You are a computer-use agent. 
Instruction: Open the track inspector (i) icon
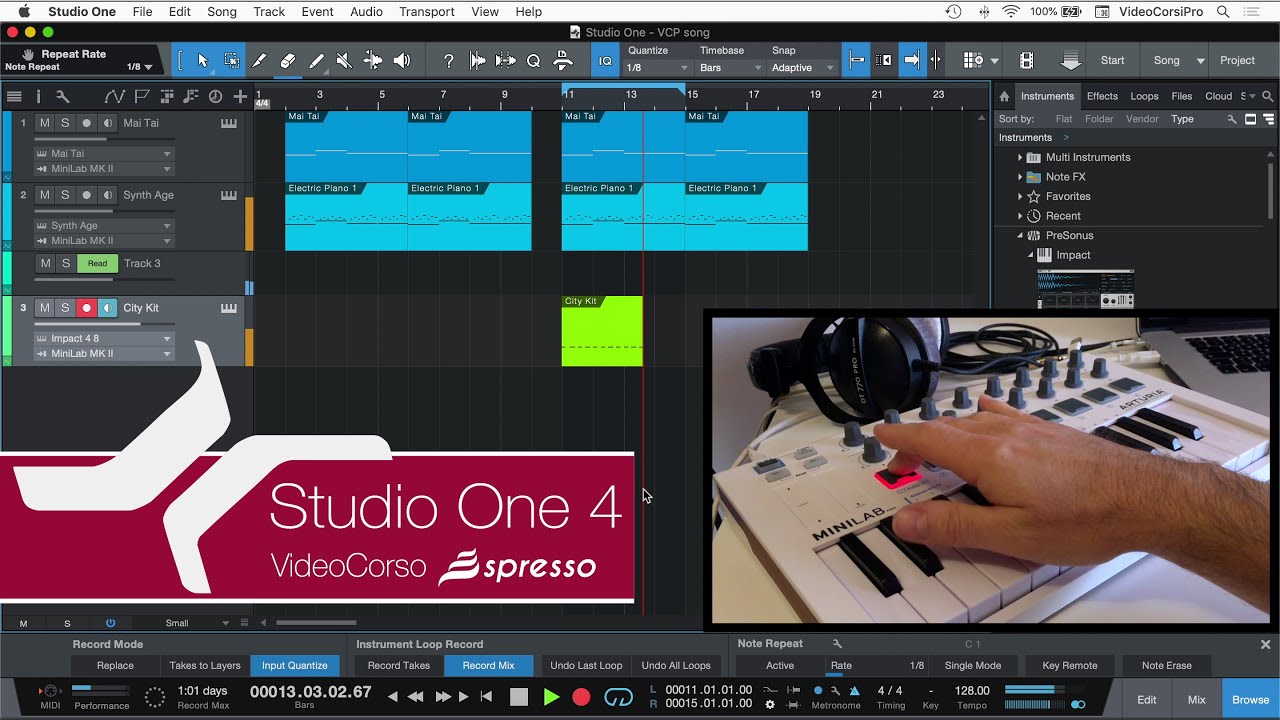coord(38,97)
